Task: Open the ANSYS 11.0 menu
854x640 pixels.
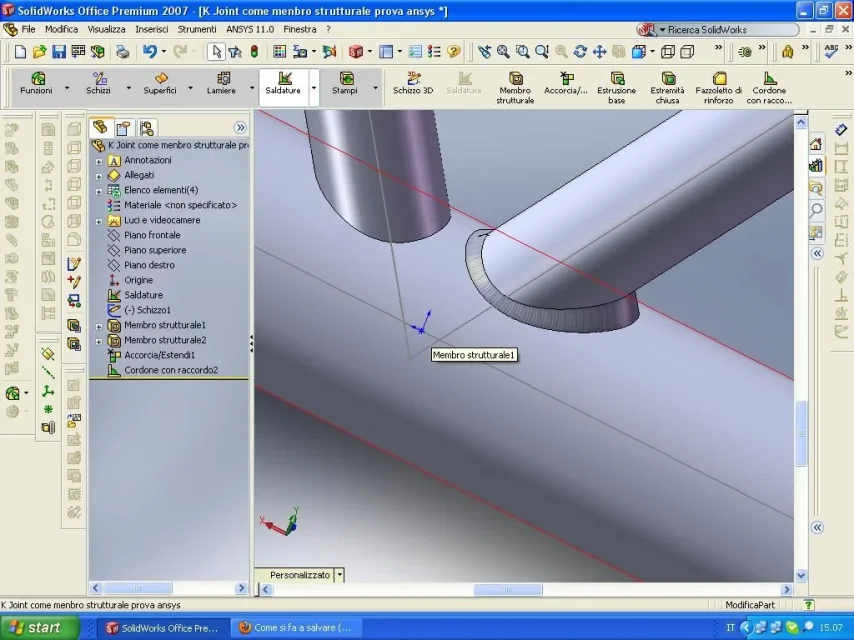Action: point(250,29)
